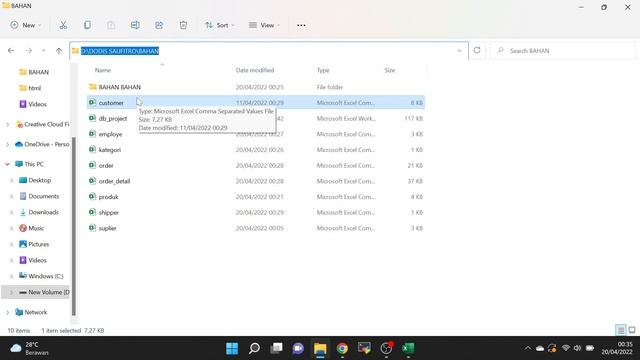640x360 pixels.
Task: Open the View dropdown
Action: point(264,25)
